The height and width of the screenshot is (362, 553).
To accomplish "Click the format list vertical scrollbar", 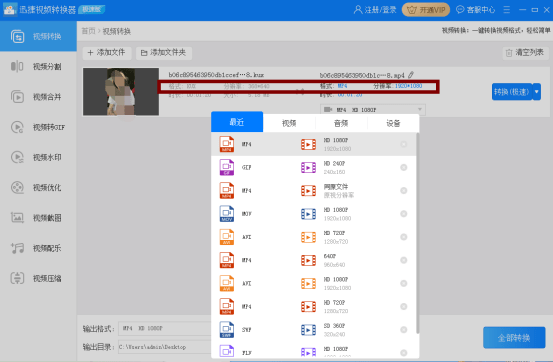I will (418, 233).
